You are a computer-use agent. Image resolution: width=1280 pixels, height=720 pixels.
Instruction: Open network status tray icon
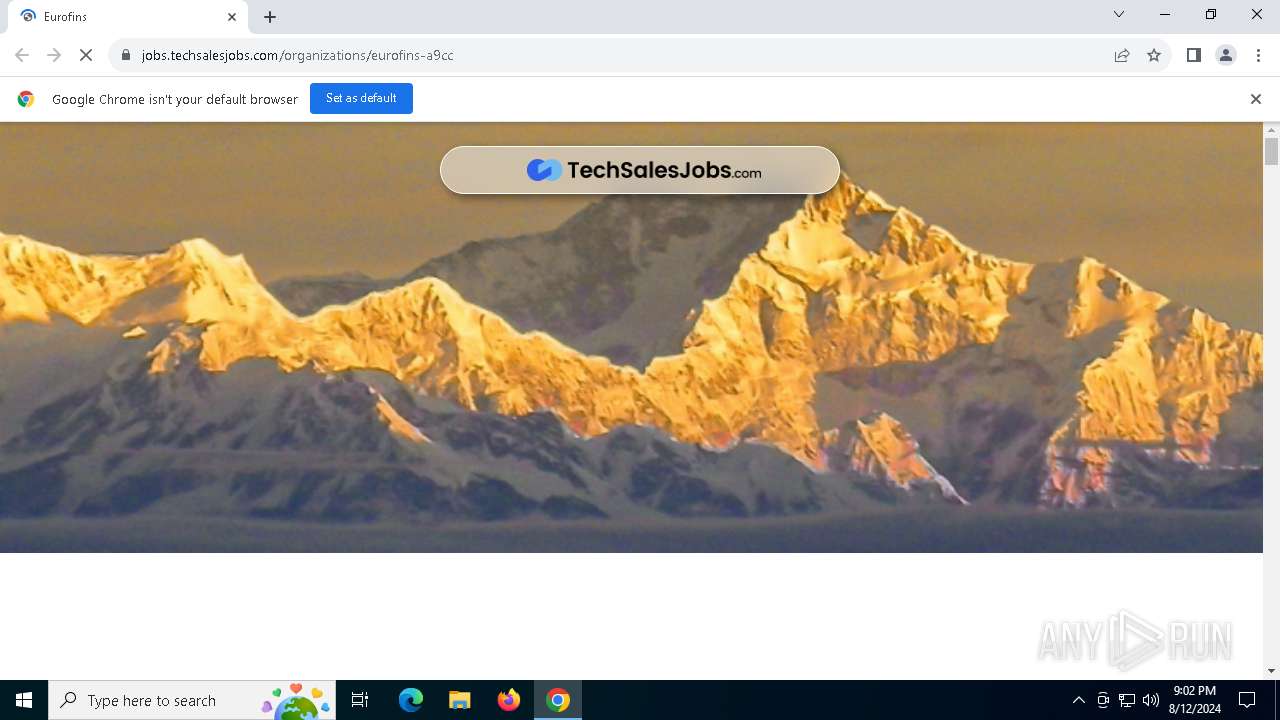pyautogui.click(x=1127, y=700)
